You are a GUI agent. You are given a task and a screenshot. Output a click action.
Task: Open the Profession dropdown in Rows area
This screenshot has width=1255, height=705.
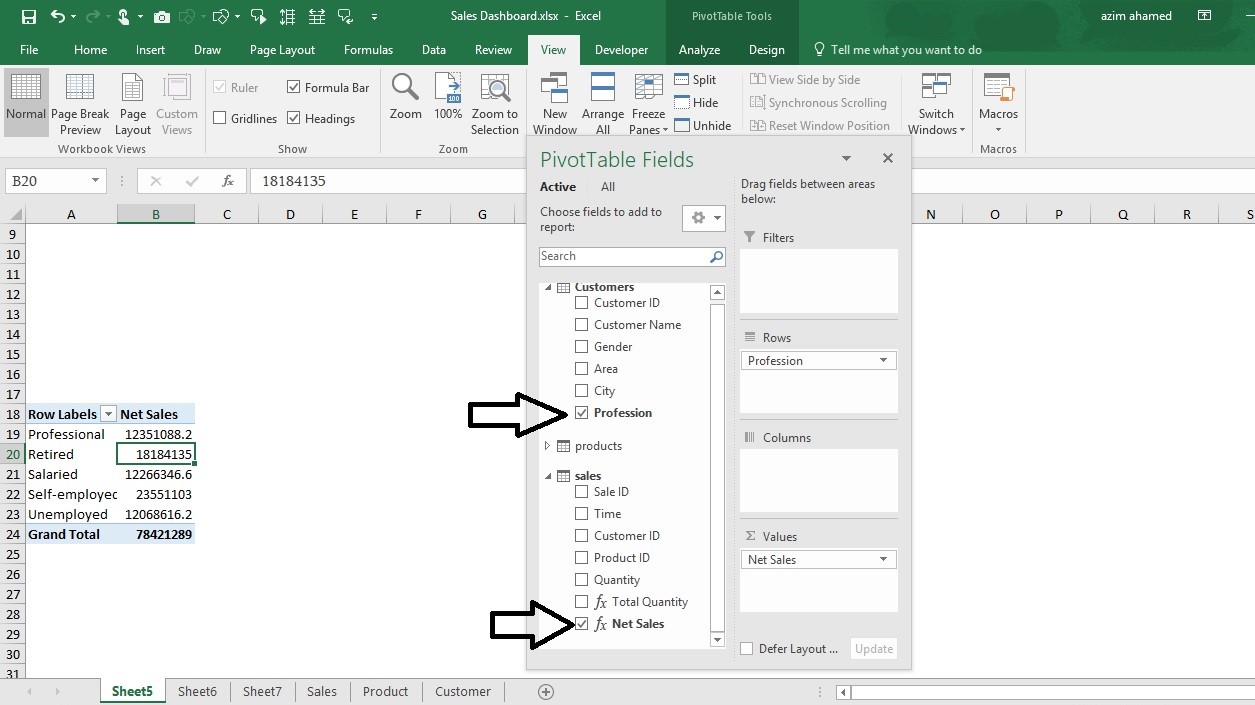(883, 361)
